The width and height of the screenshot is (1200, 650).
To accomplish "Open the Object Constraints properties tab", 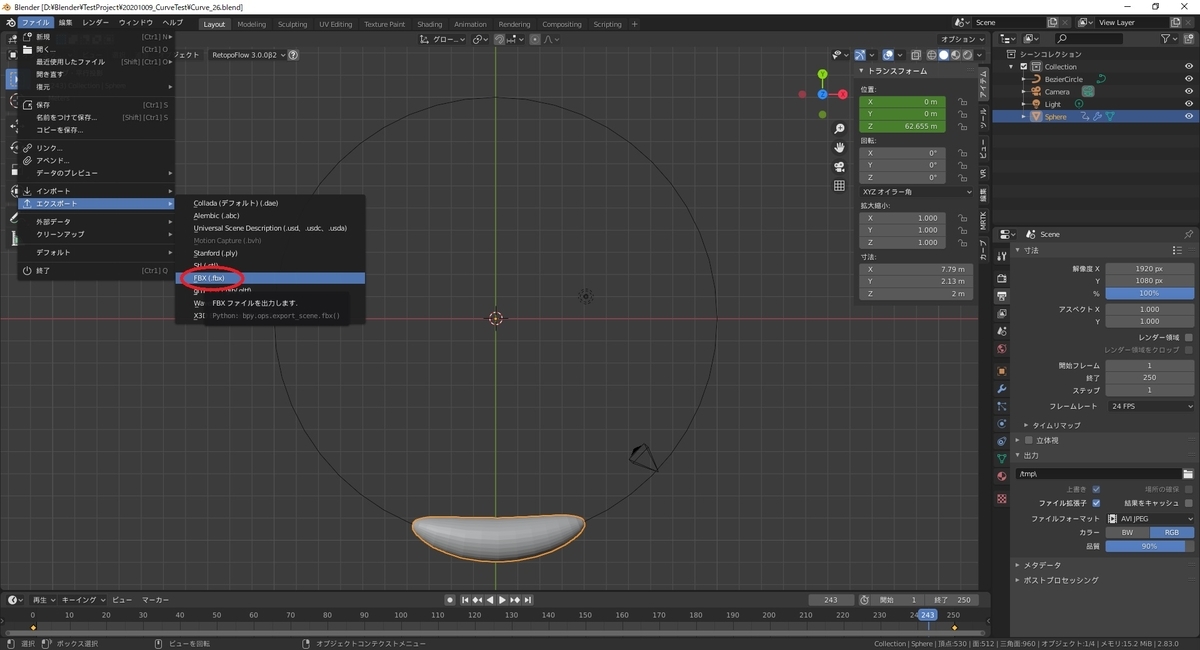I will coord(1002,441).
